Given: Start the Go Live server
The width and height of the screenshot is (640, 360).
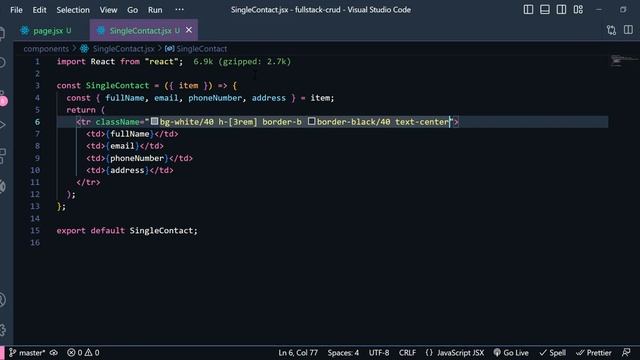Looking at the screenshot, I should pyautogui.click(x=511, y=353).
